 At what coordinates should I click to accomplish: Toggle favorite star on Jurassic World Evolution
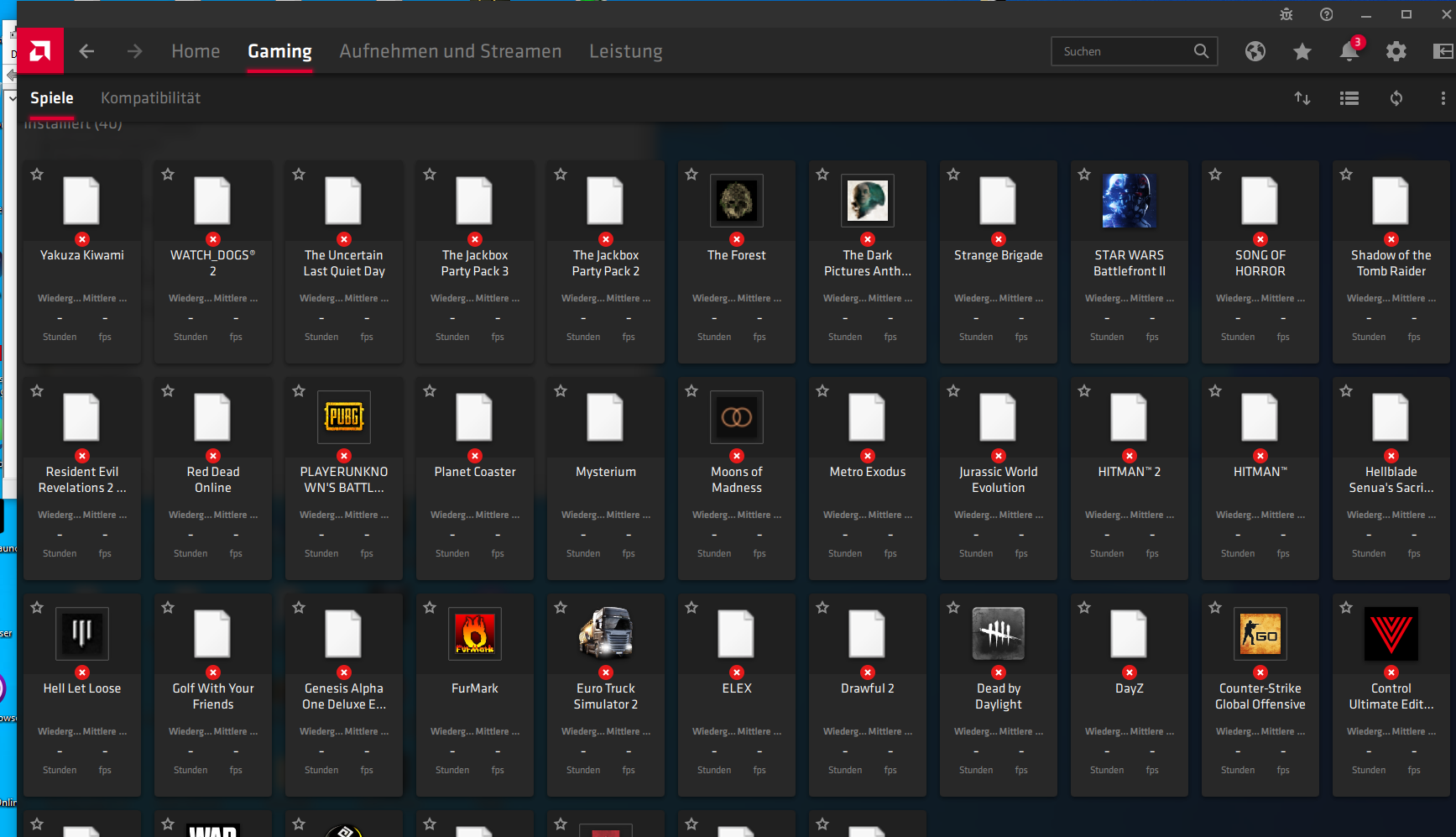[953, 391]
